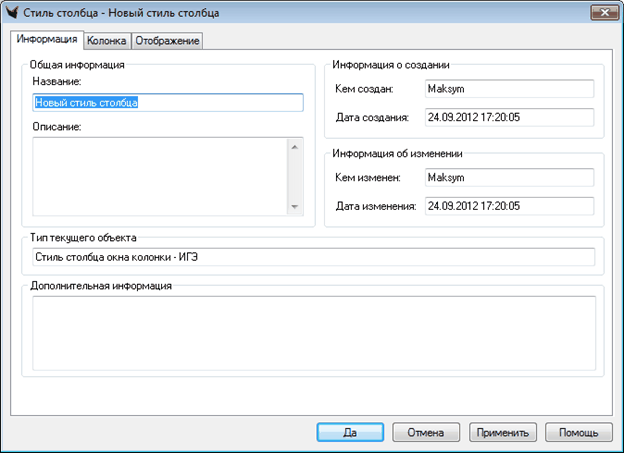Screen dimensions: 624x453
Task: Open help via the Помощь button
Action: pyautogui.click(x=578, y=432)
